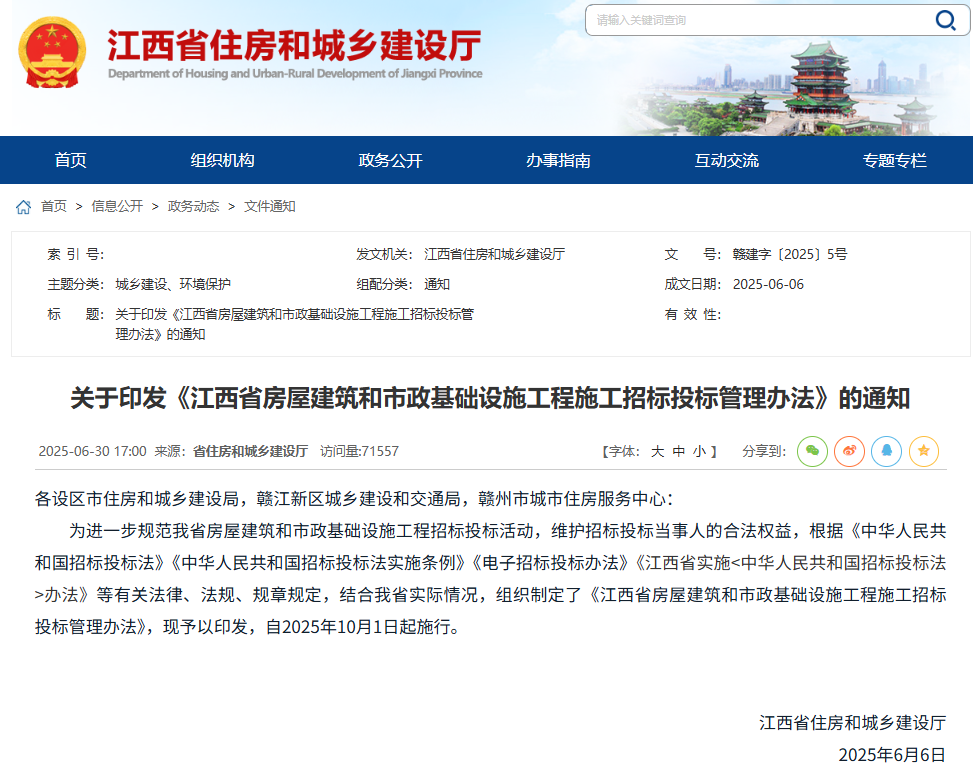Viewport: 973px width, 769px height.
Task: Click source 省住房和城乡建设厅
Action: click(251, 451)
